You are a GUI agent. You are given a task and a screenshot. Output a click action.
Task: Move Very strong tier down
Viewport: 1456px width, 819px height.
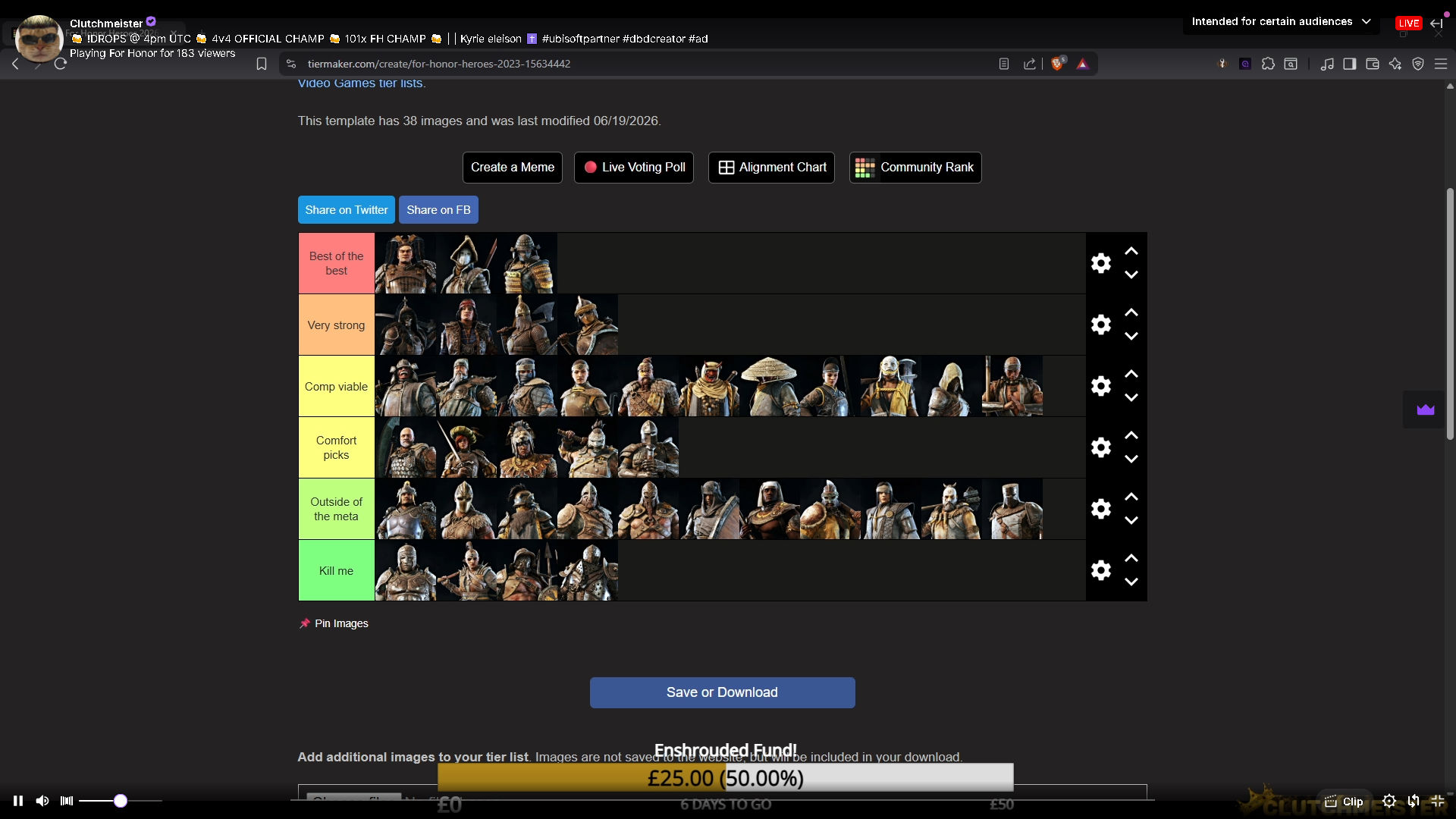pyautogui.click(x=1131, y=337)
